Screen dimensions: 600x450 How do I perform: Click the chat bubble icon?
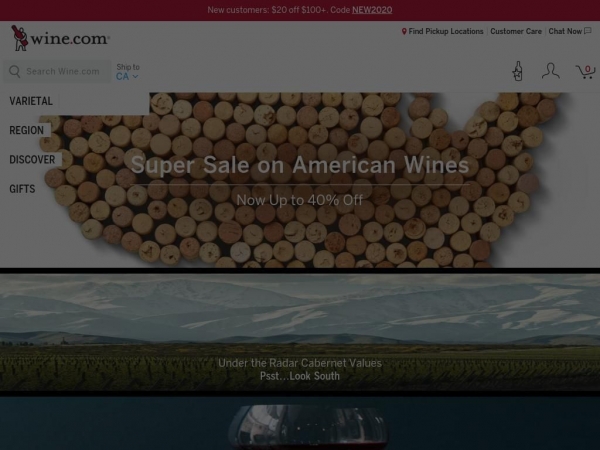(588, 31)
